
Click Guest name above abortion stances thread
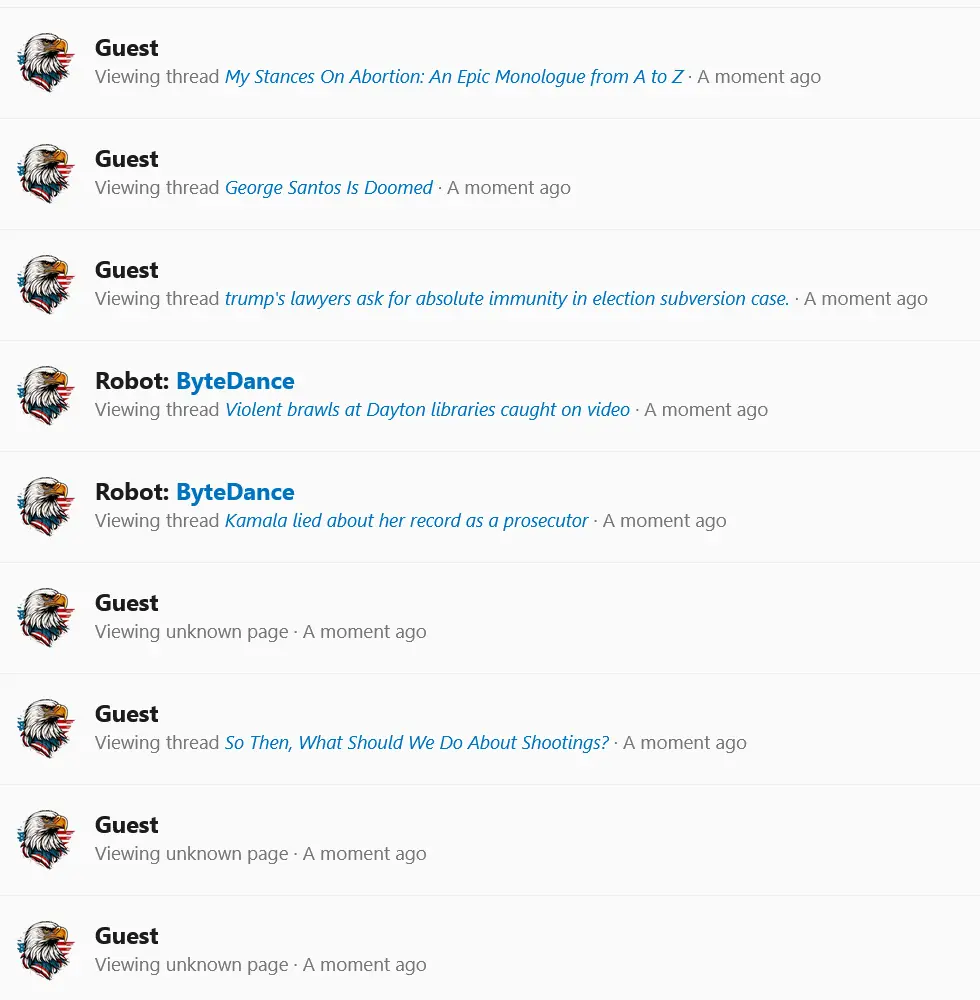point(126,48)
